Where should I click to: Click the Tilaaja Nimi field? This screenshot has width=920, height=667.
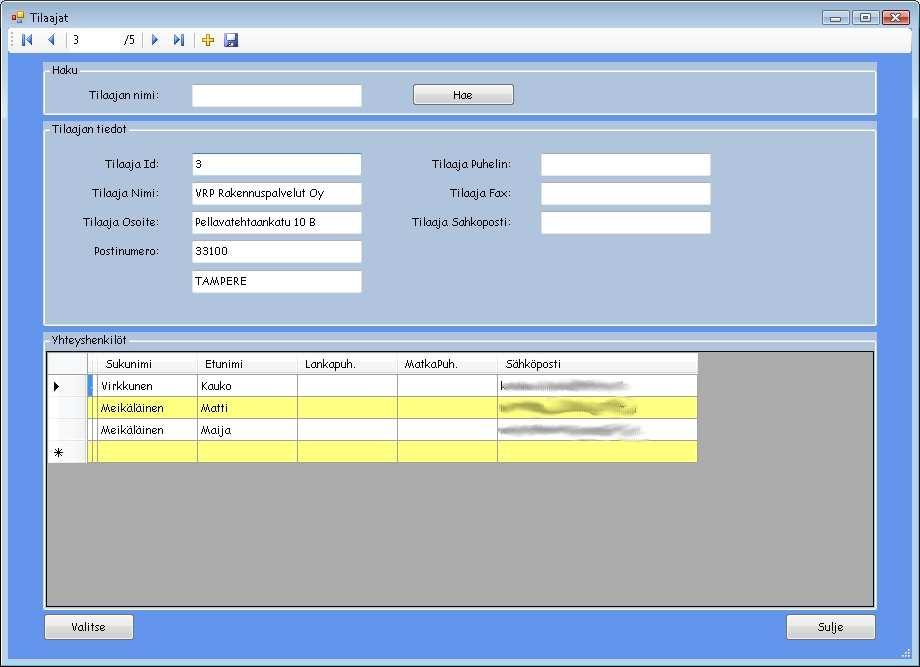click(277, 194)
